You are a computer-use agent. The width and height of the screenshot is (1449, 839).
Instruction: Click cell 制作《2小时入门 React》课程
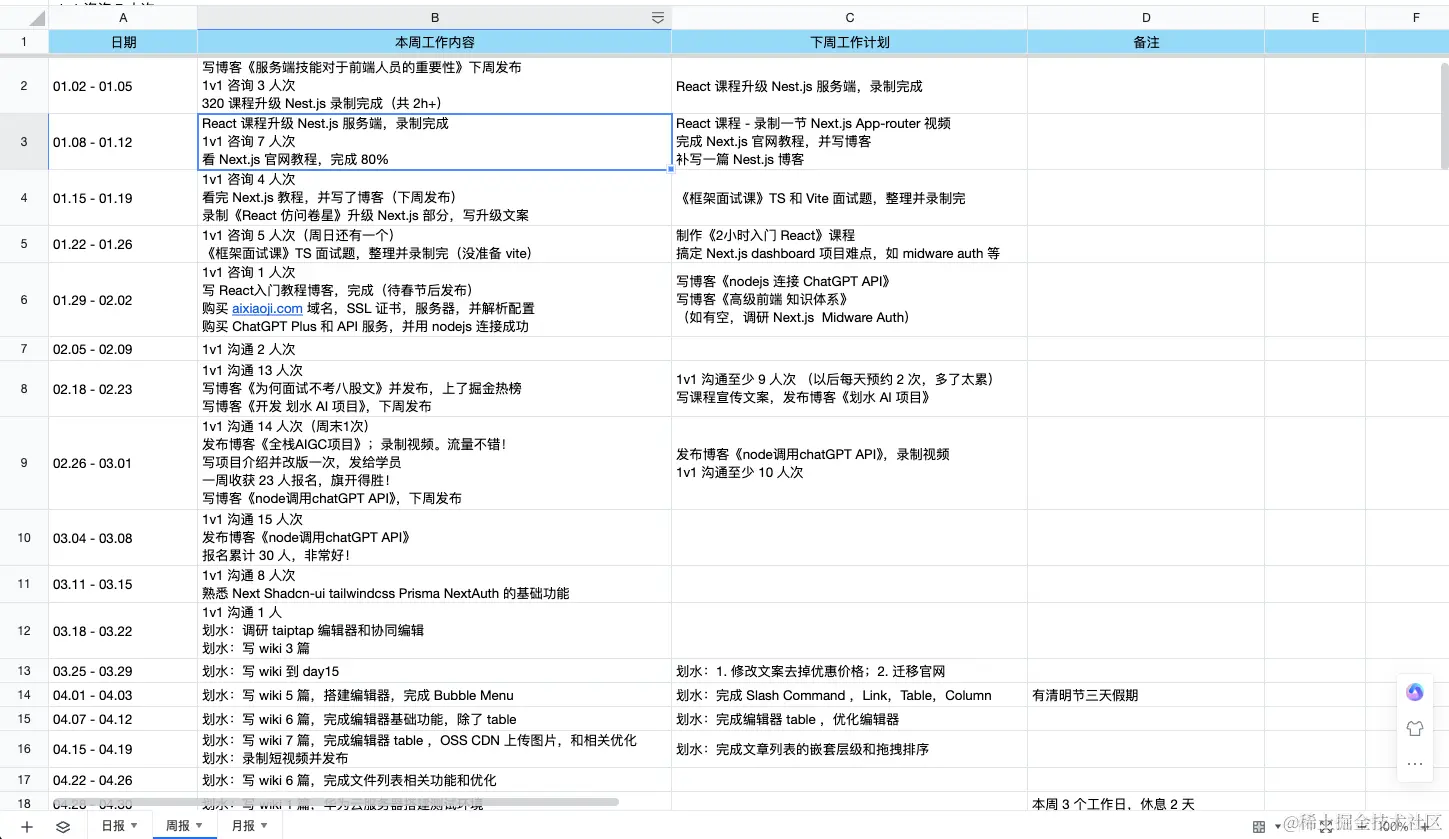tap(849, 245)
